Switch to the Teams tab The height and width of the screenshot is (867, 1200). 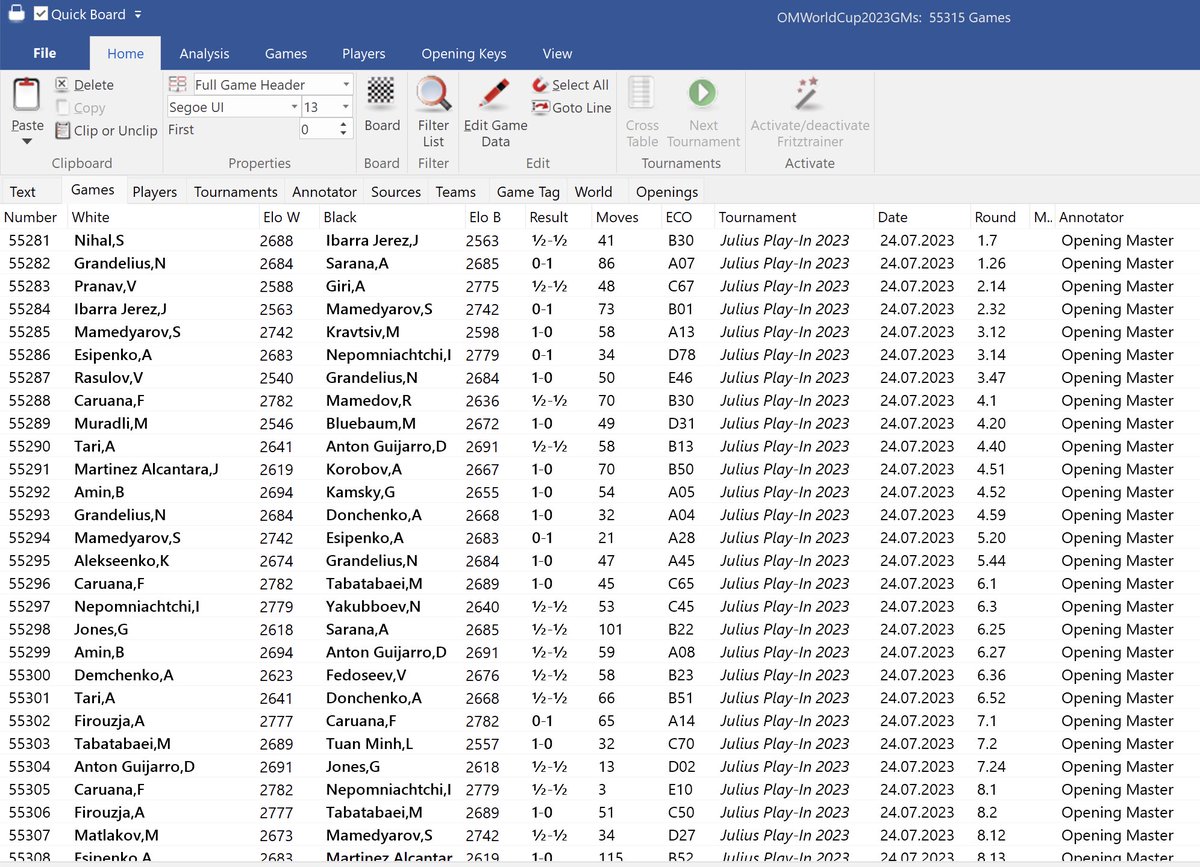[456, 192]
